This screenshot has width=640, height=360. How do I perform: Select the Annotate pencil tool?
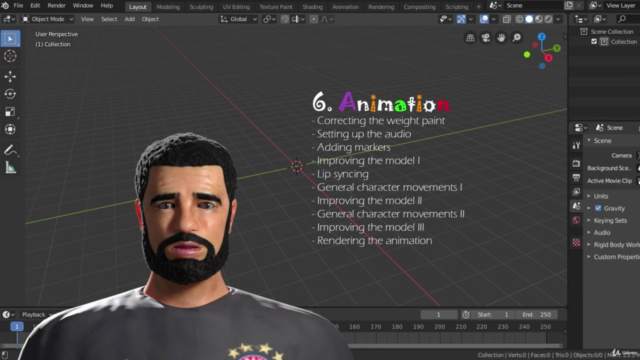[x=10, y=150]
